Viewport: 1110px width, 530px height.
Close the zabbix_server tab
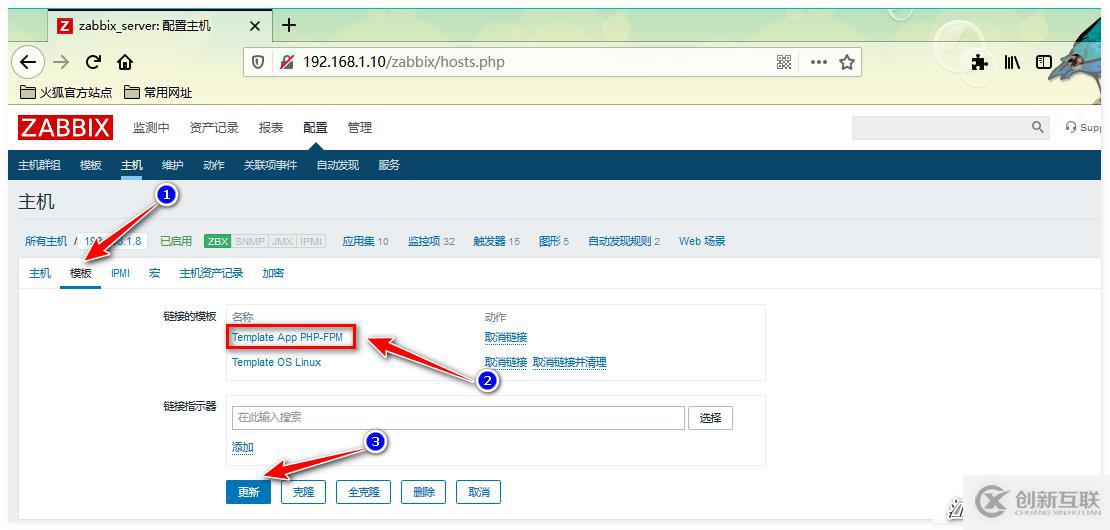coord(256,26)
